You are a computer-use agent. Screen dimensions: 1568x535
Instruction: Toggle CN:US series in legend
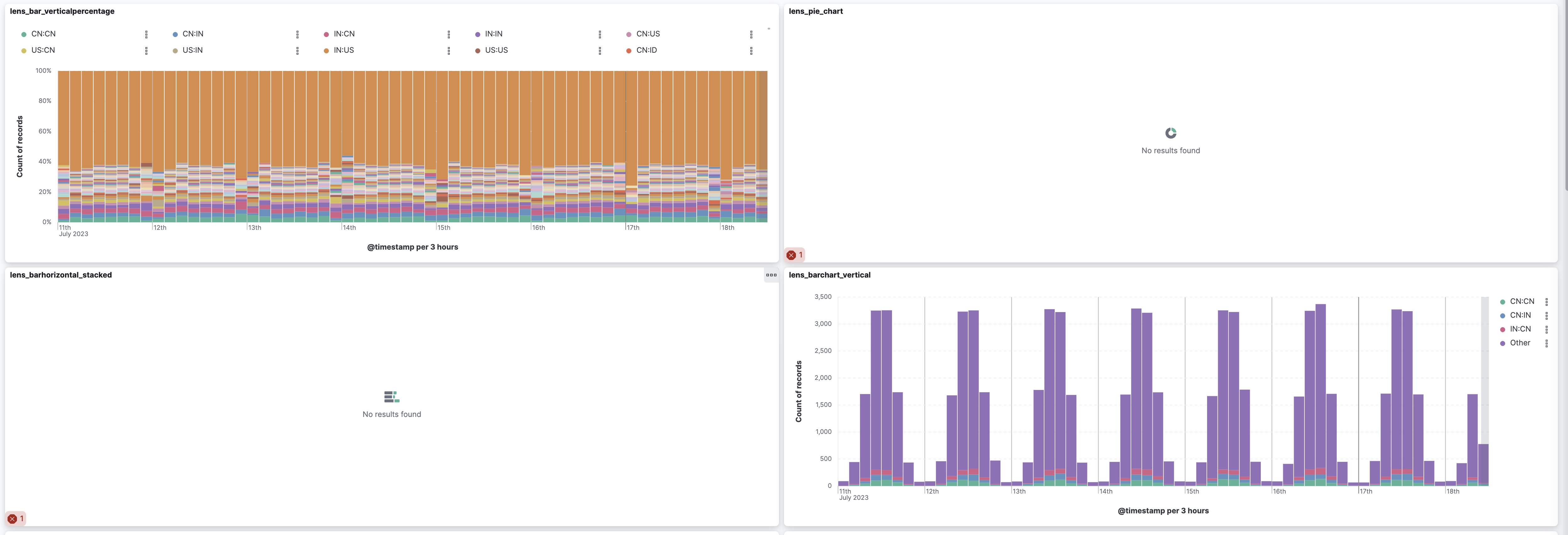pos(648,34)
